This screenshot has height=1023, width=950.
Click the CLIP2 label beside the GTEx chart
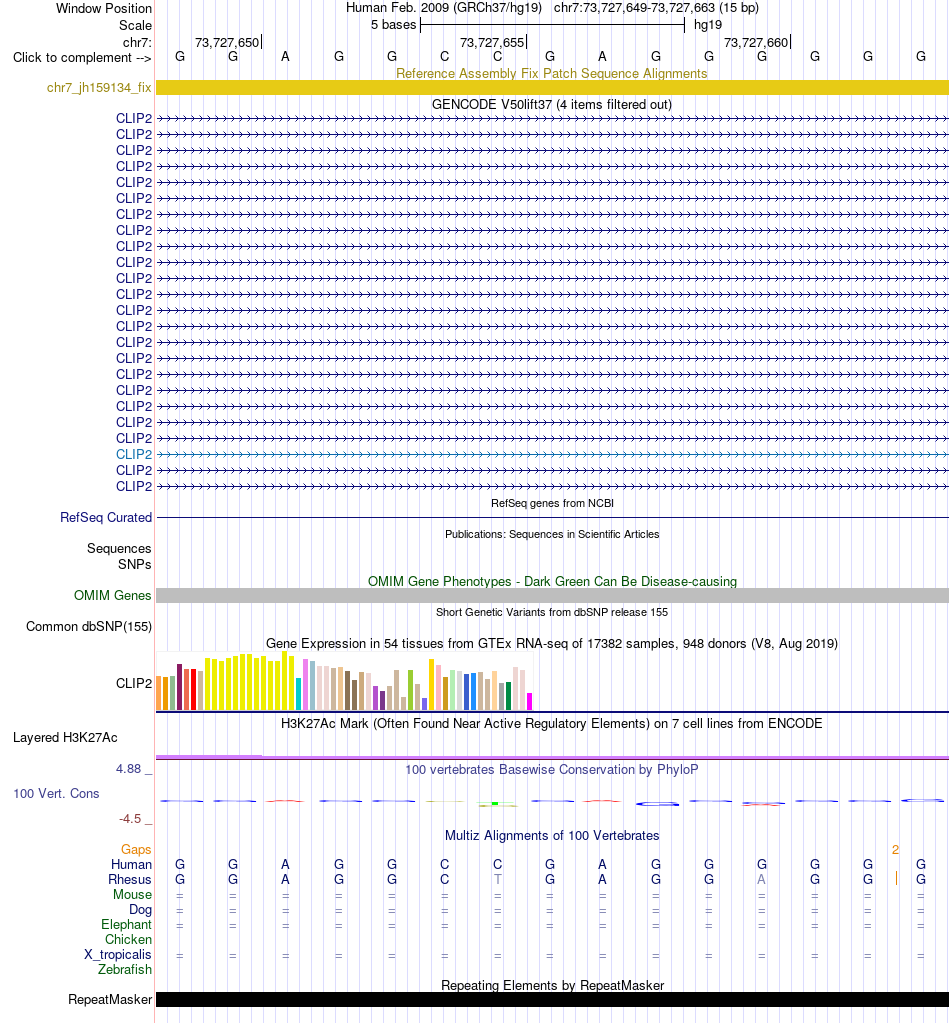point(134,683)
